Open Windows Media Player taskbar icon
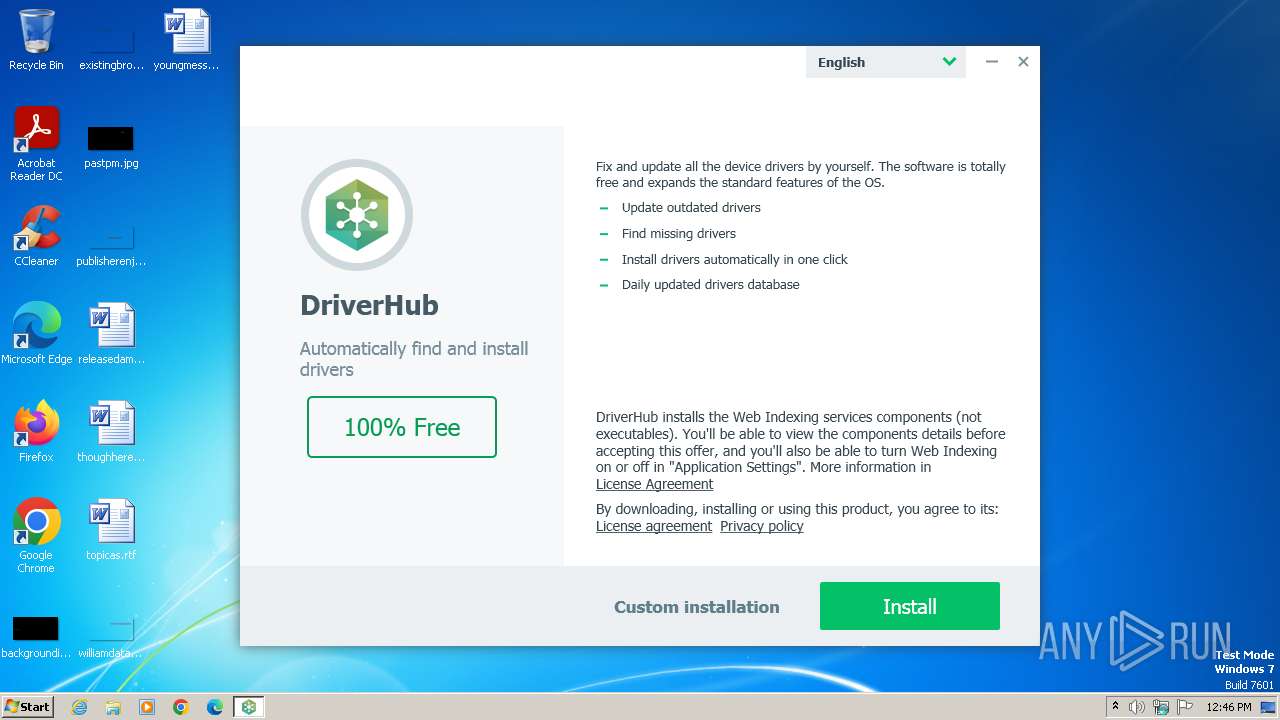Screen dimensions: 1280x720 click(147, 707)
